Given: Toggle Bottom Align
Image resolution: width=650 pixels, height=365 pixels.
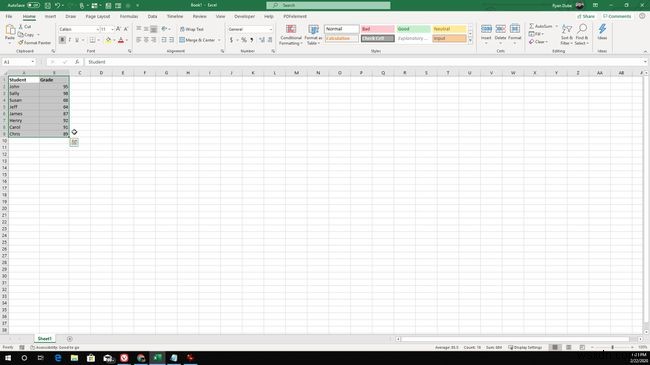Looking at the screenshot, I should (x=154, y=29).
